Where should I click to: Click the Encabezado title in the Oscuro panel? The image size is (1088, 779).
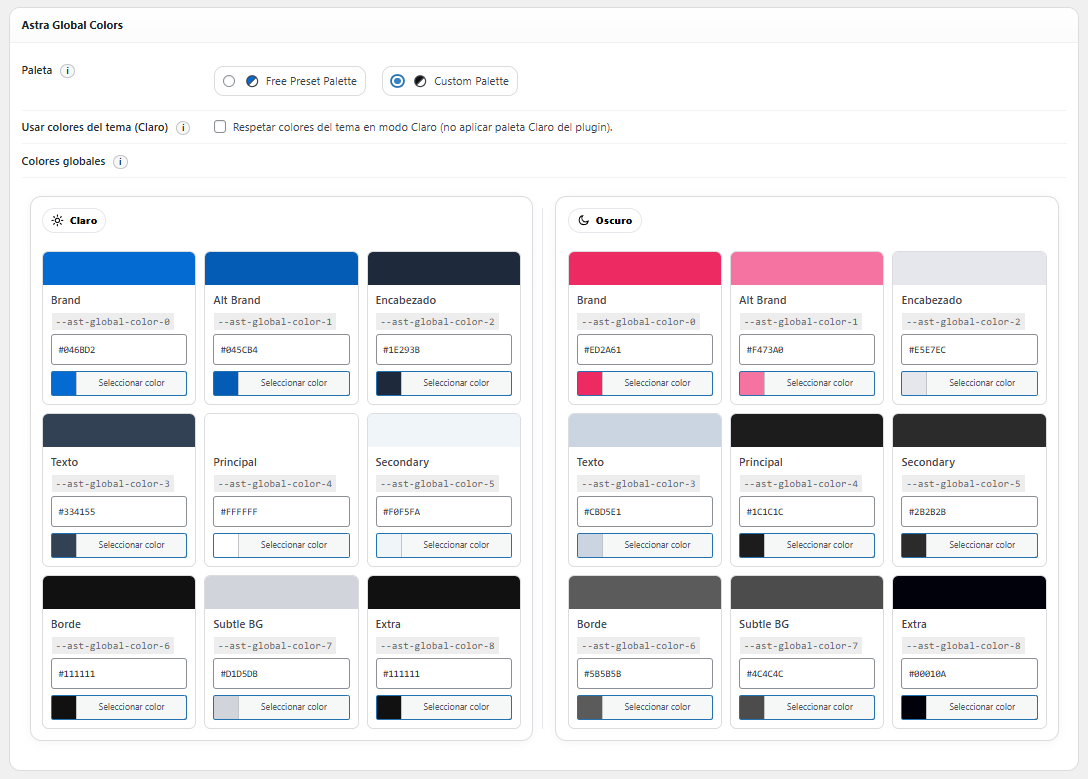(x=932, y=300)
